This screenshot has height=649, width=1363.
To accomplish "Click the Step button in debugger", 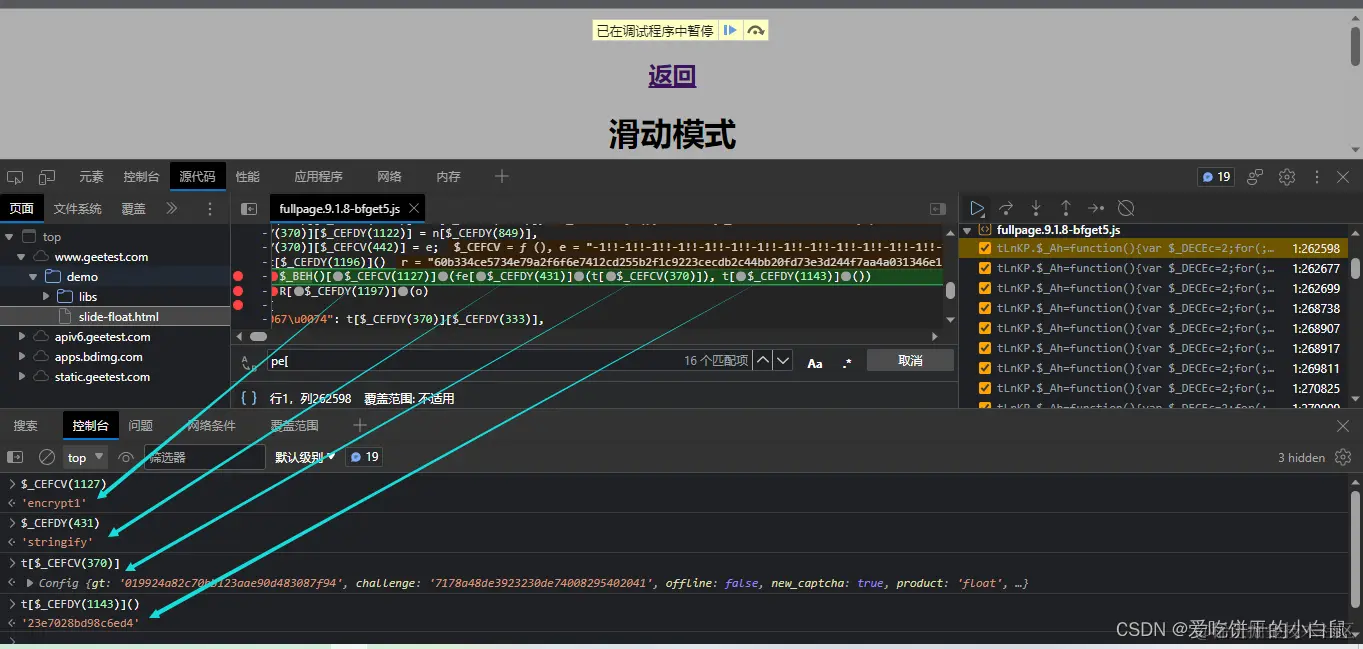I will click(x=1096, y=208).
